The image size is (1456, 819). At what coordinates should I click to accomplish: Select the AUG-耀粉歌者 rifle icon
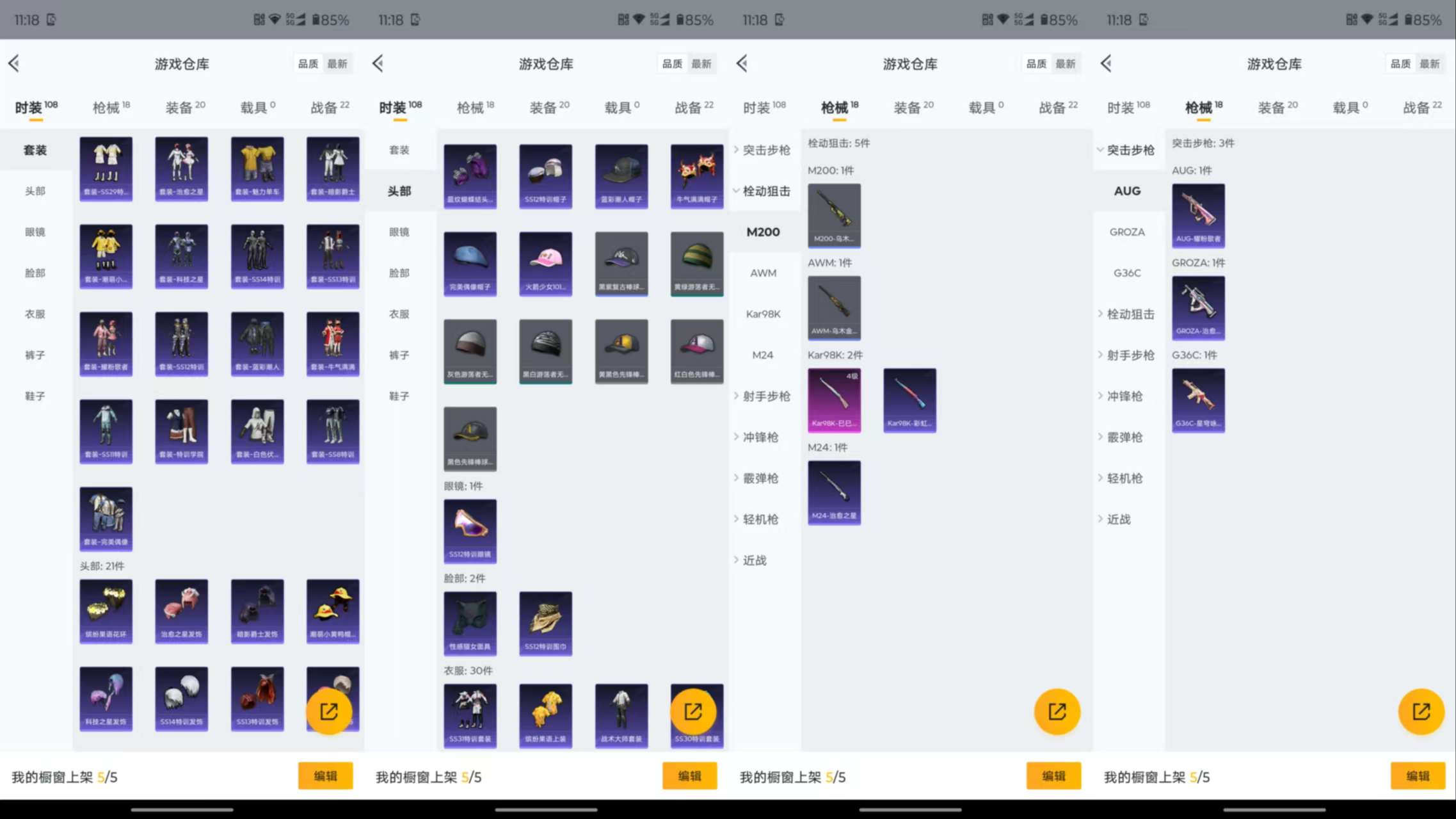tap(1198, 216)
